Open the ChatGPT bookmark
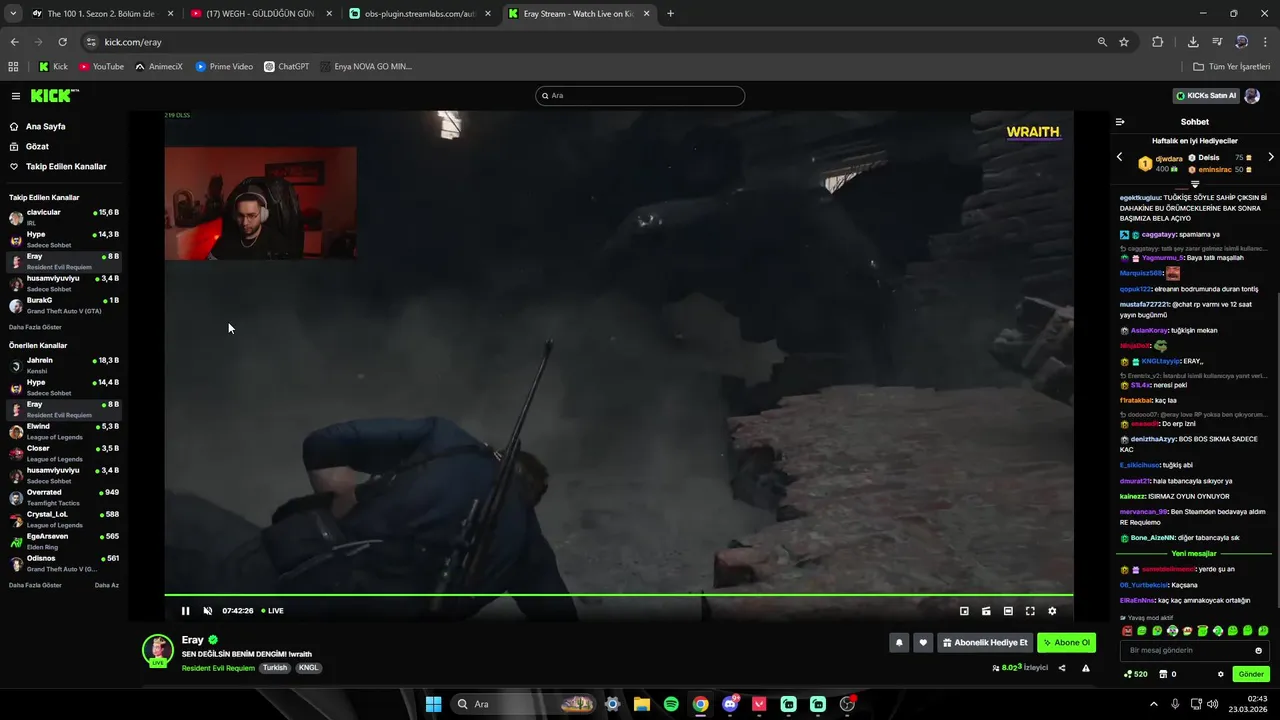Viewport: 1280px width, 720px height. 287,67
